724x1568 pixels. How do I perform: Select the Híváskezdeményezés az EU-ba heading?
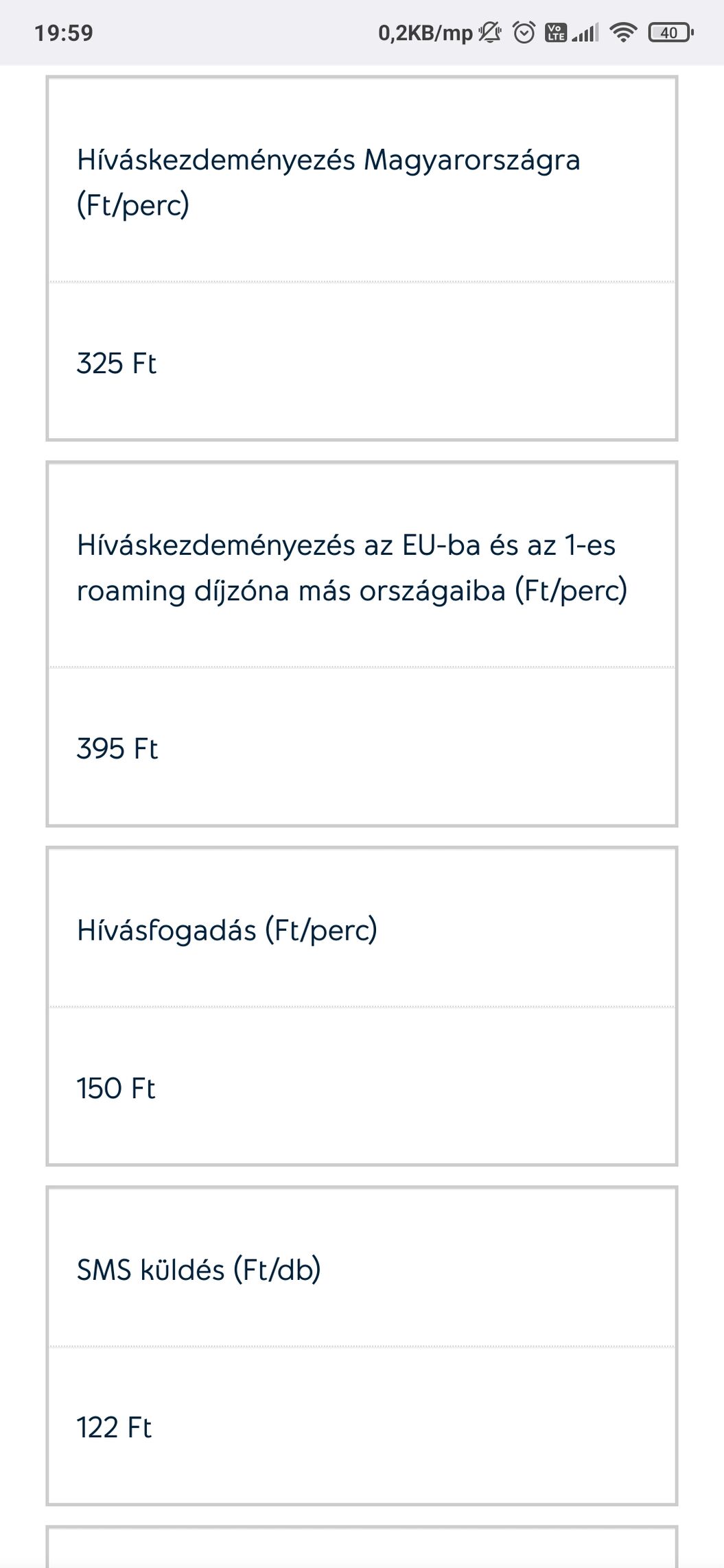352,567
